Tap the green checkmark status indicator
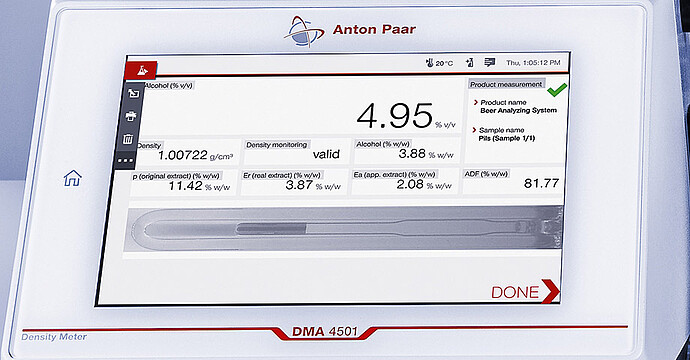690x360 pixels. click(x=557, y=89)
